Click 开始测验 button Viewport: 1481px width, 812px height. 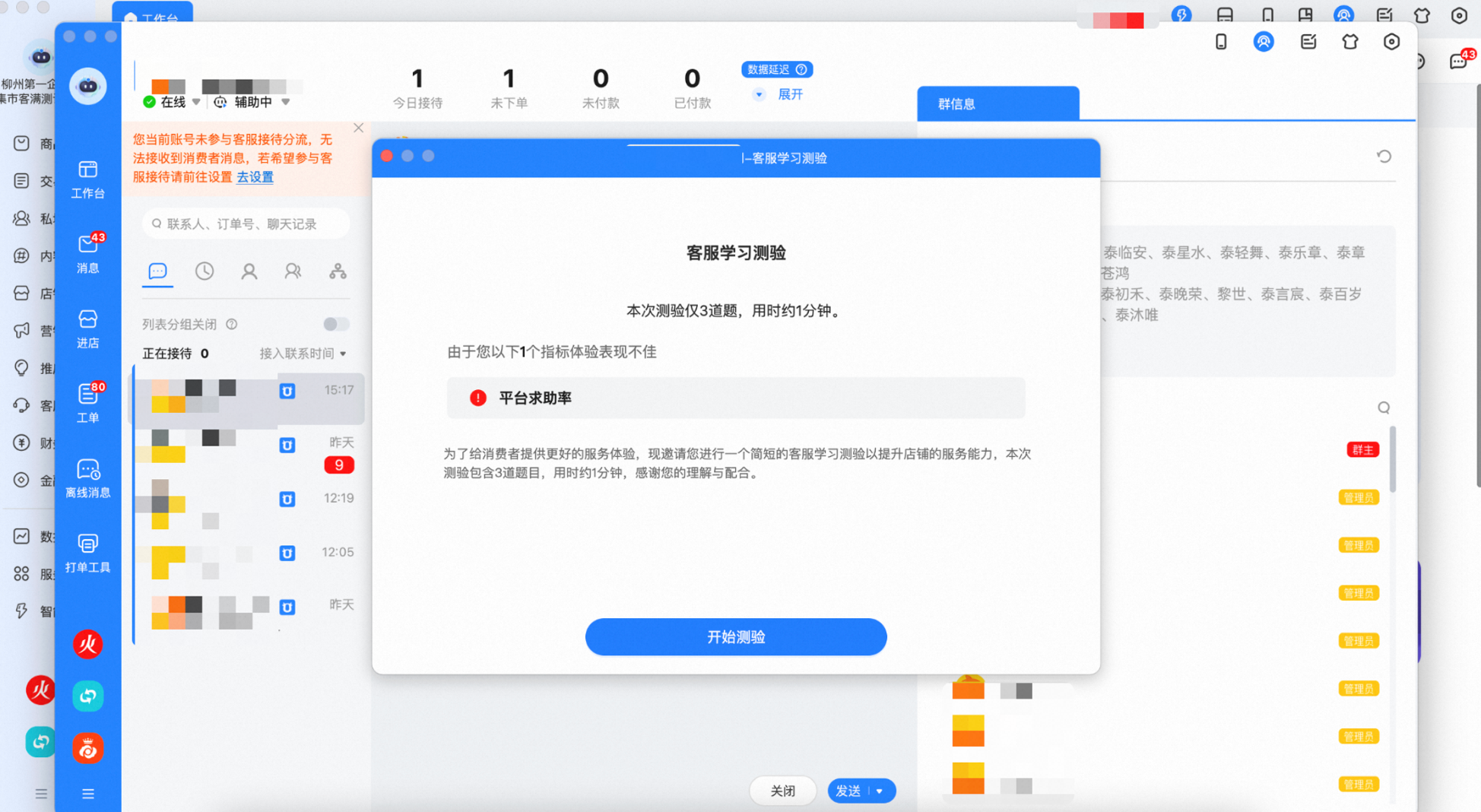click(x=736, y=636)
